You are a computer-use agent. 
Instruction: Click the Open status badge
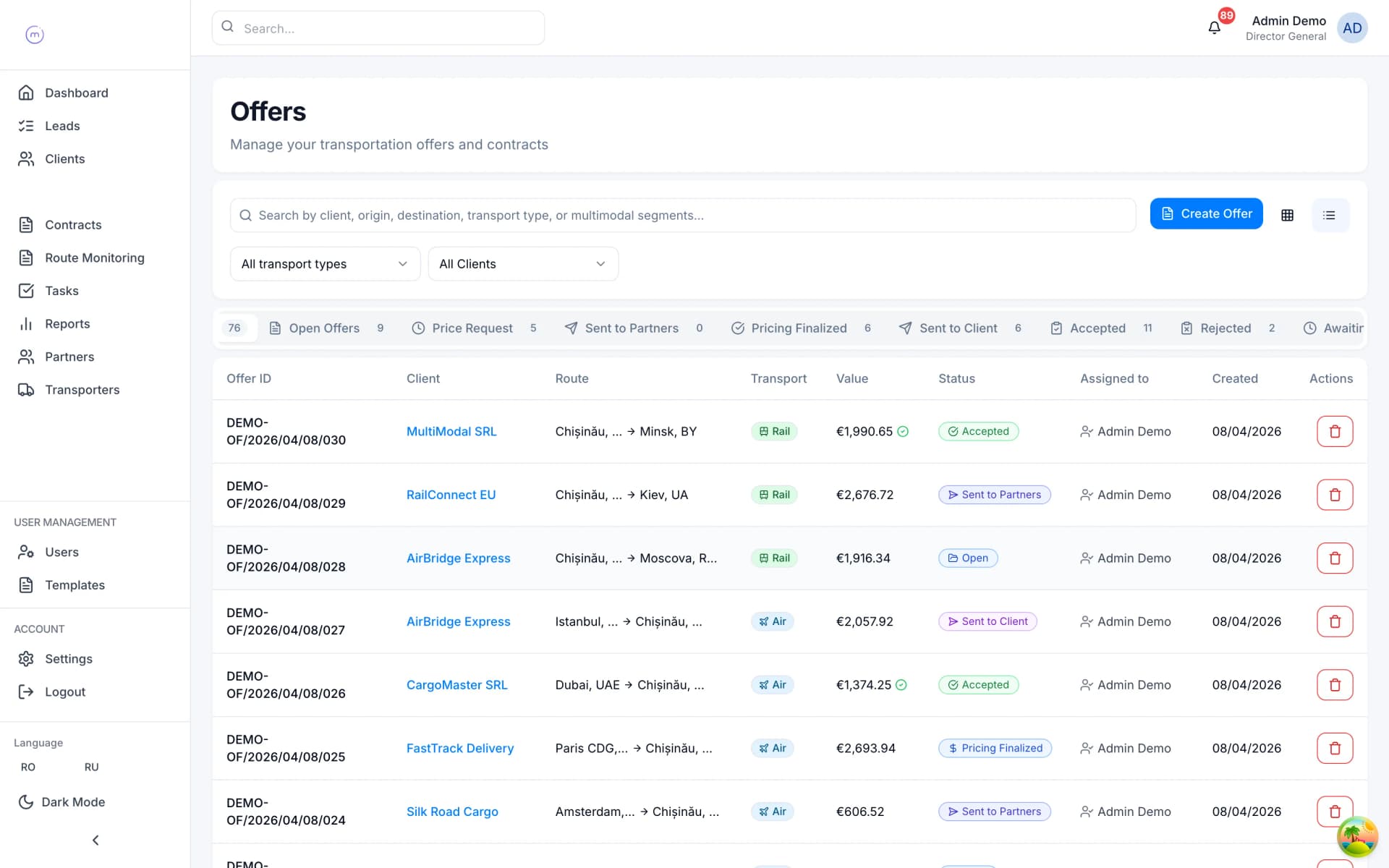[968, 558]
